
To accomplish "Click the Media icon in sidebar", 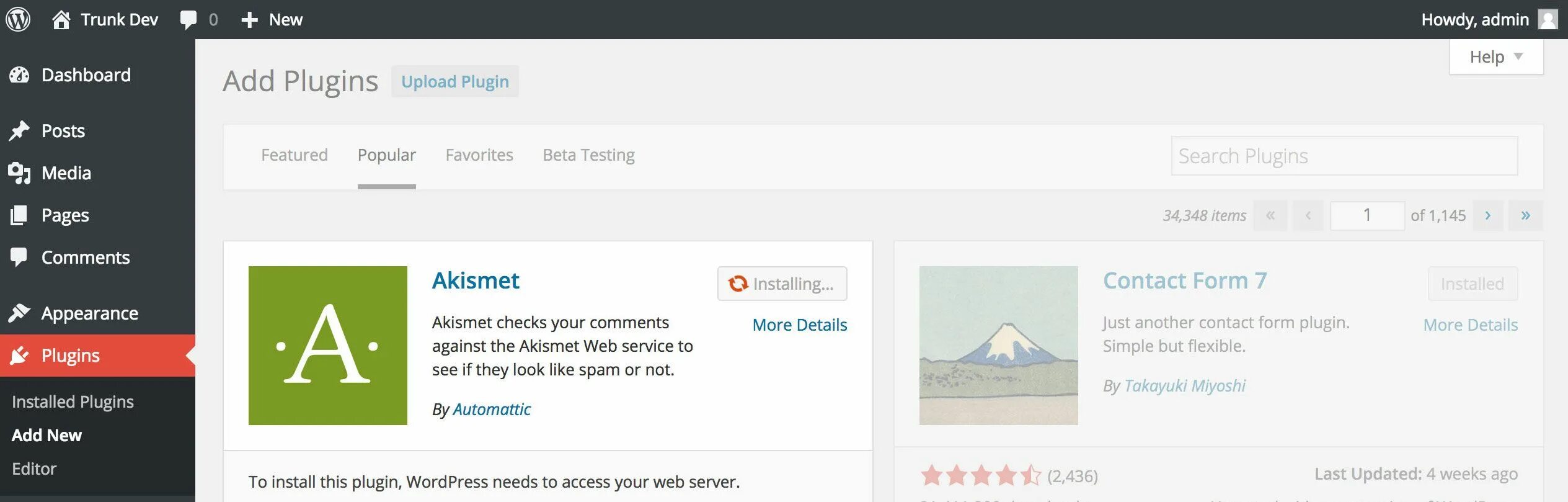I will tap(19, 173).
